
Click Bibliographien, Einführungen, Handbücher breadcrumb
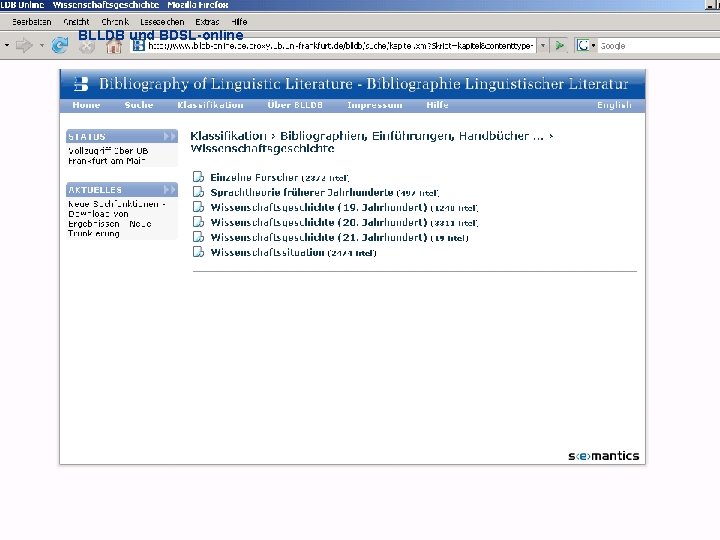(x=411, y=136)
